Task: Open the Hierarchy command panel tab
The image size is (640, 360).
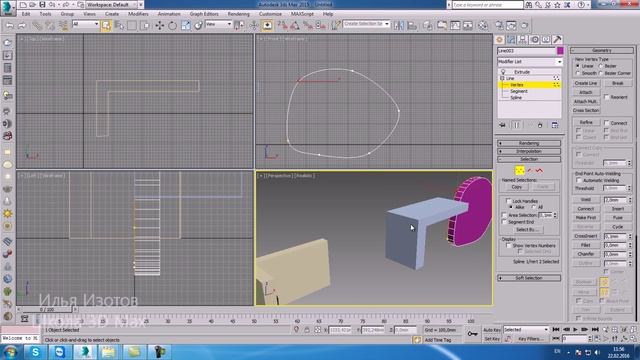Action: [x=522, y=40]
